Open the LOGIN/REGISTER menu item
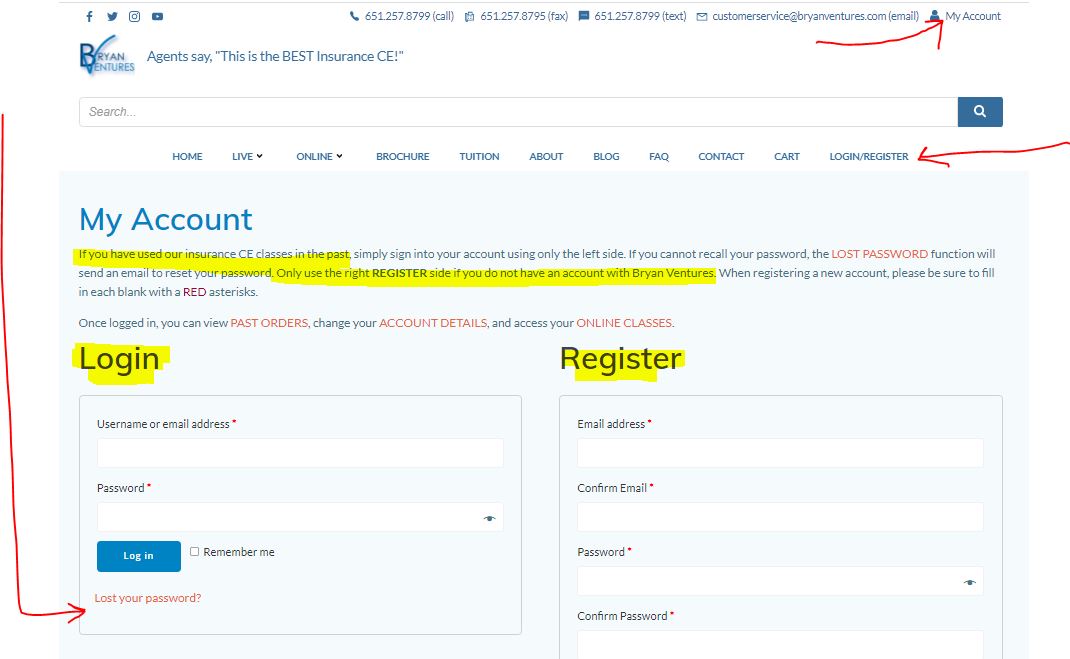The image size is (1070, 659). point(868,156)
